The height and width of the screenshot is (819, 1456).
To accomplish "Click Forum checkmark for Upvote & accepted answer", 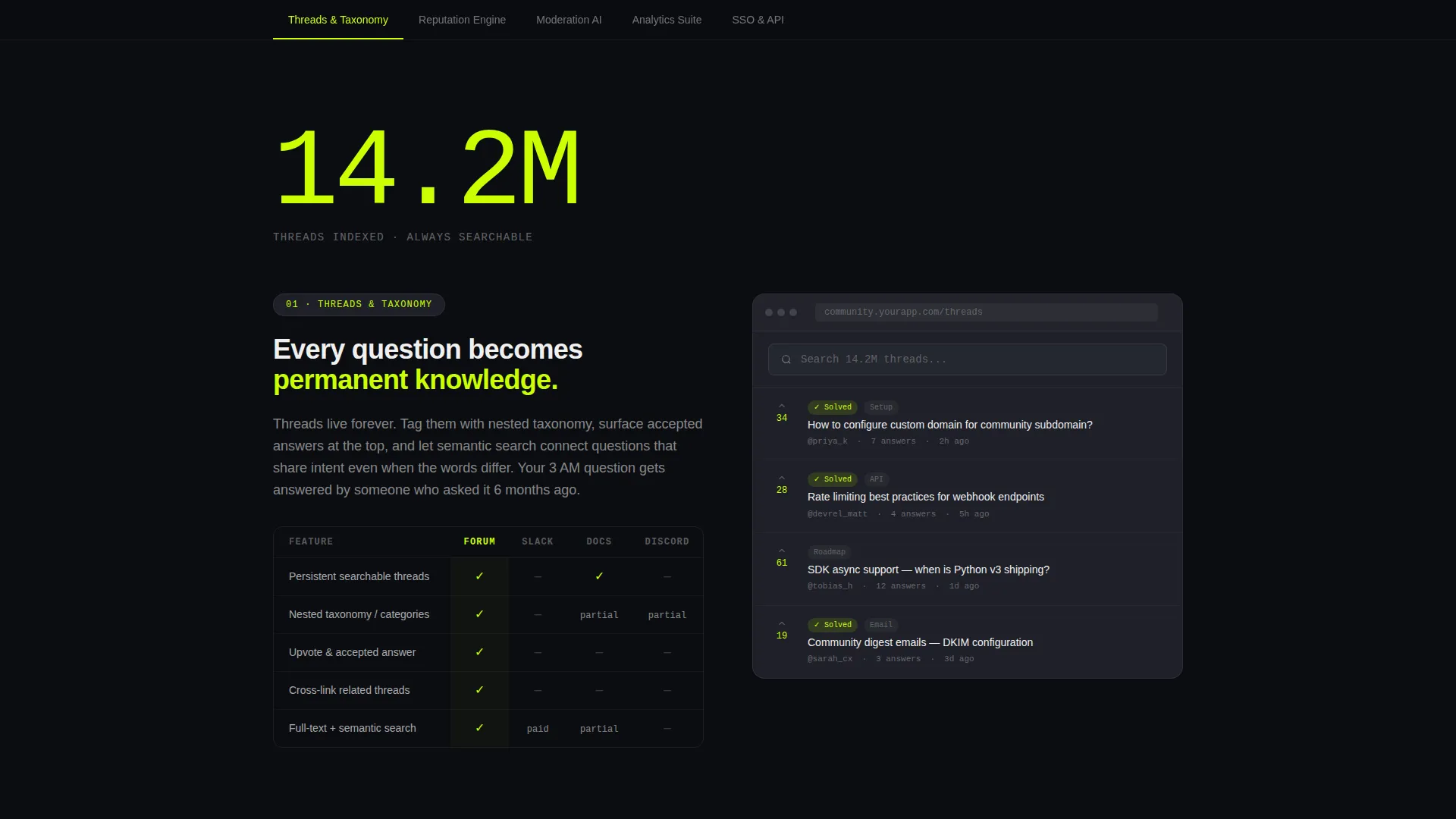I will click(479, 652).
